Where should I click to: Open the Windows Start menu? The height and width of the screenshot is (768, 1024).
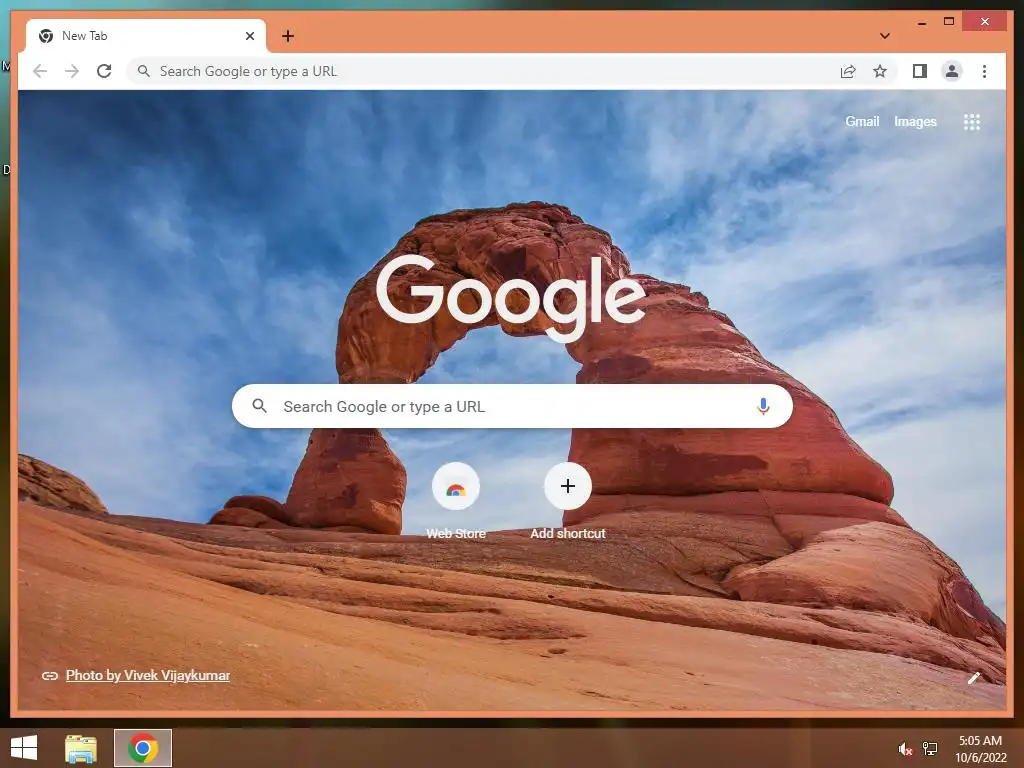pyautogui.click(x=24, y=748)
